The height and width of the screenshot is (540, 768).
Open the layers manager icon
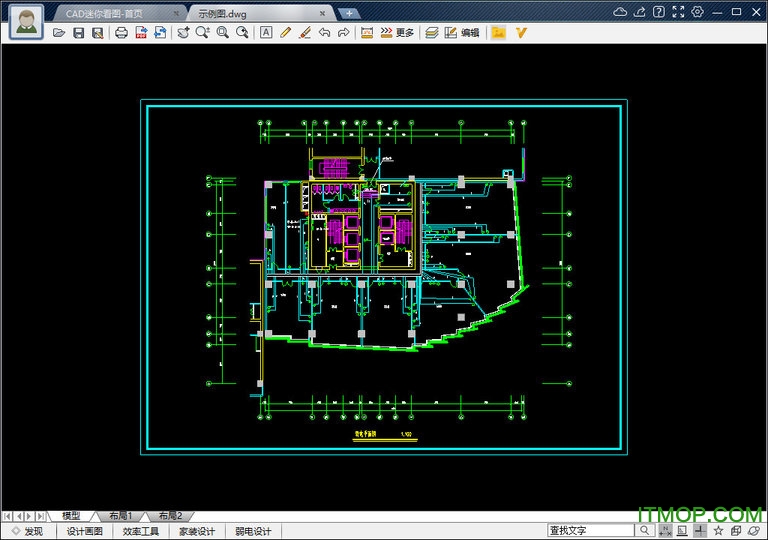[431, 32]
